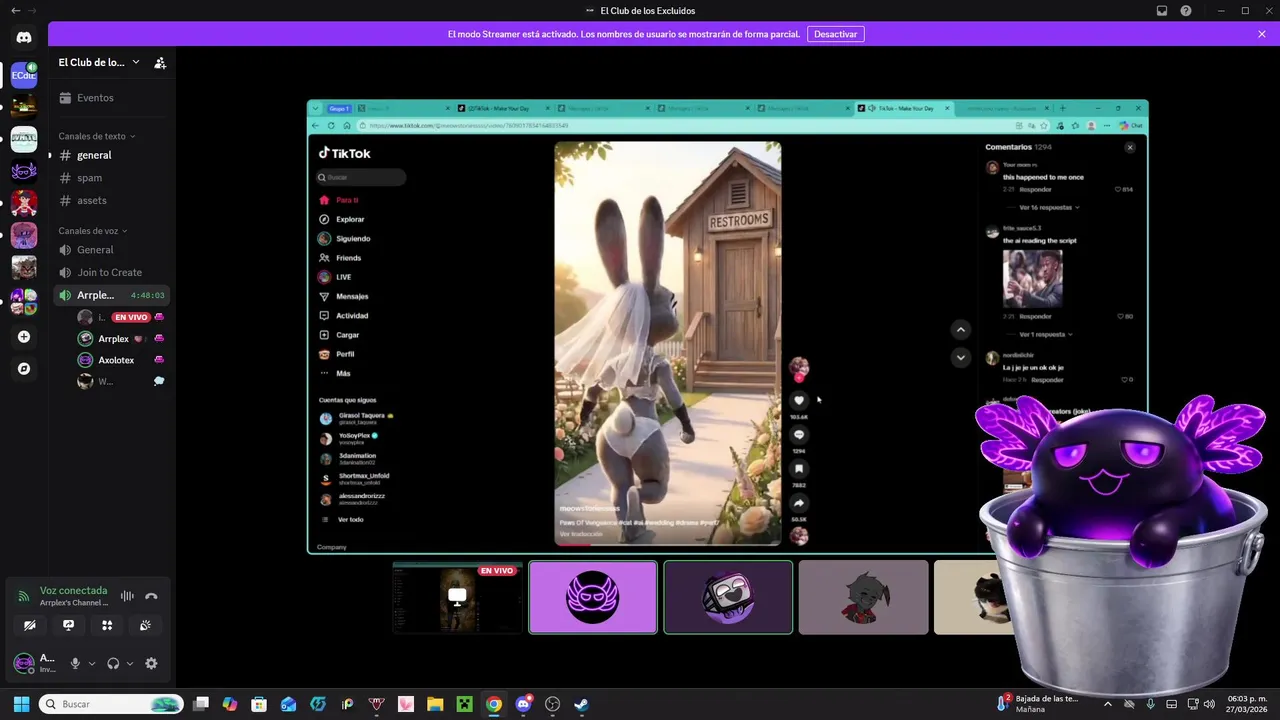Open headphone output options arrow
This screenshot has width=1280, height=720.
(x=130, y=663)
